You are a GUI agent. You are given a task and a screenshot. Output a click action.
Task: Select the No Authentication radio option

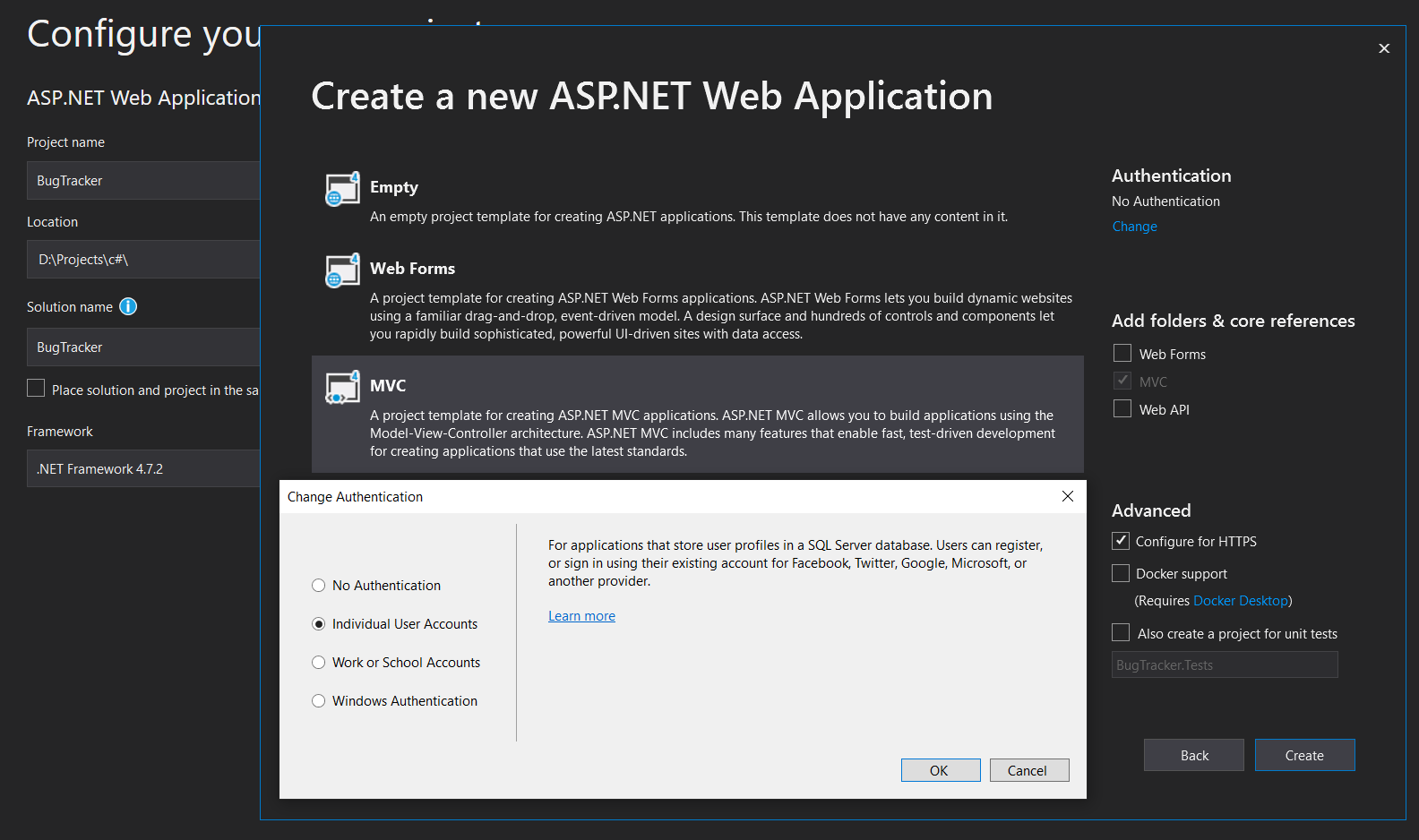[x=319, y=586]
